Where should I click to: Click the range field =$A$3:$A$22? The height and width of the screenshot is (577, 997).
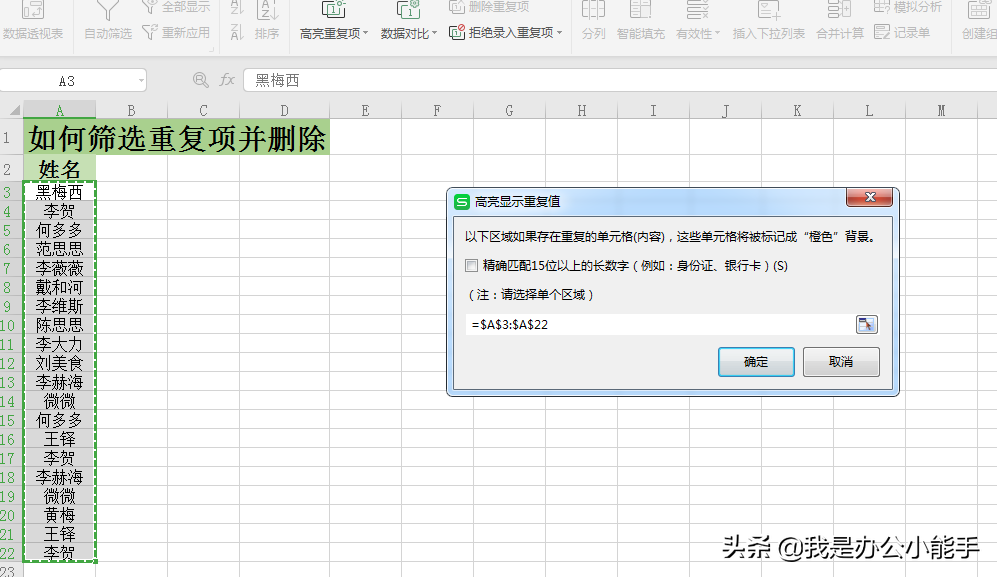pyautogui.click(x=659, y=324)
